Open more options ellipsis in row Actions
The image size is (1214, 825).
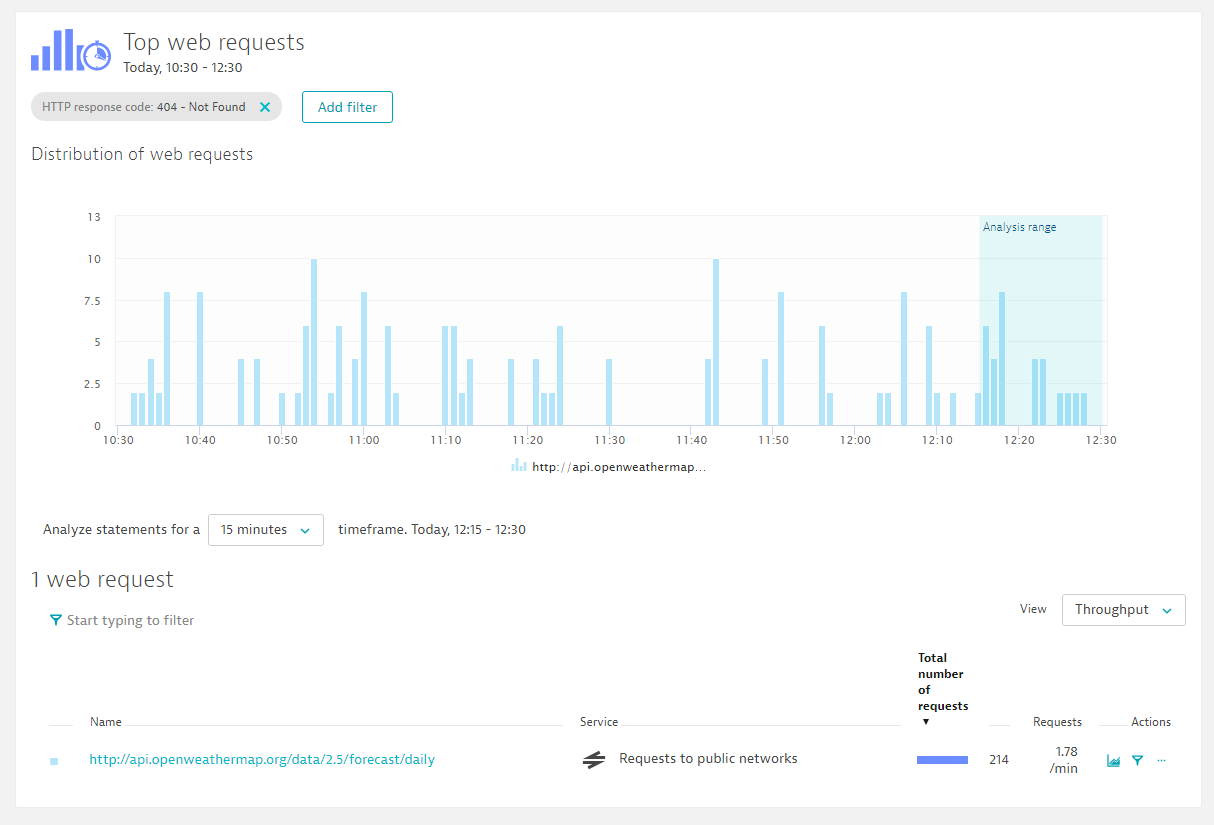[x=1161, y=761]
